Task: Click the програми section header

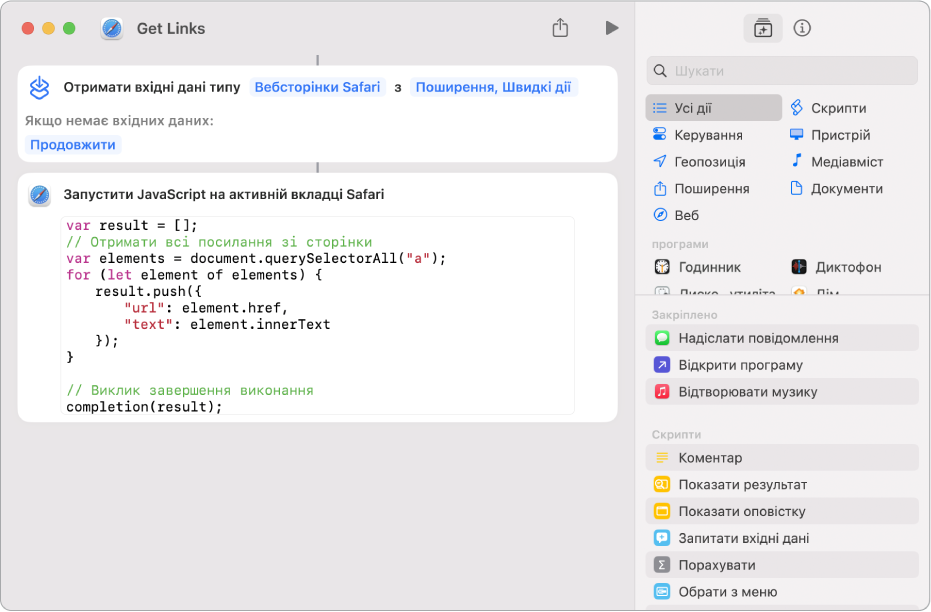Action: 680,244
